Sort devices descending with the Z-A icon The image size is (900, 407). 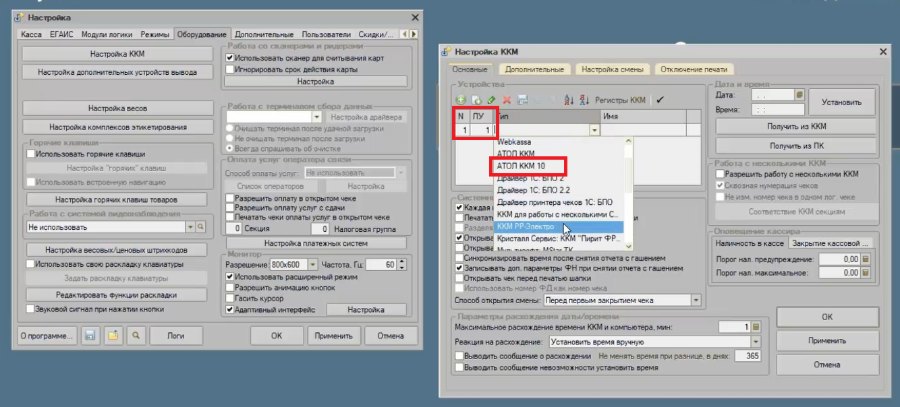(x=584, y=100)
